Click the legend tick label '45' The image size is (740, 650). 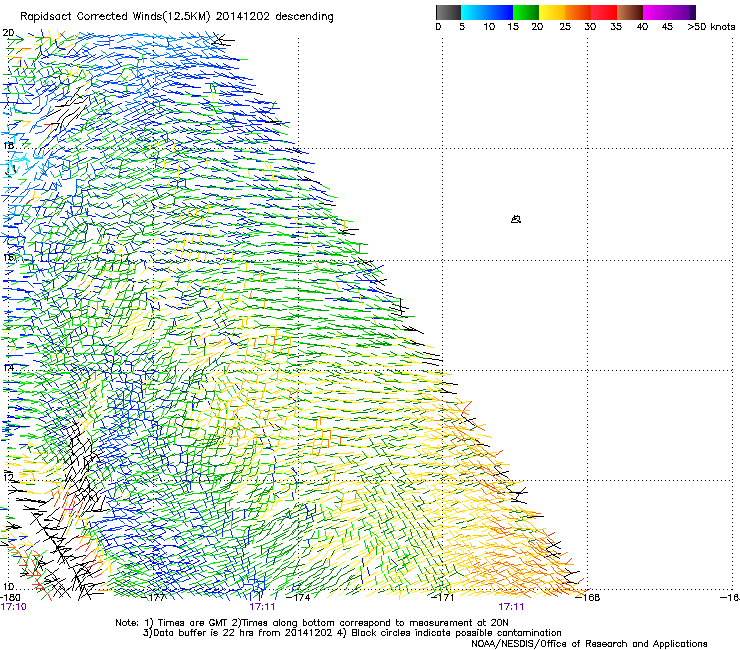click(667, 27)
